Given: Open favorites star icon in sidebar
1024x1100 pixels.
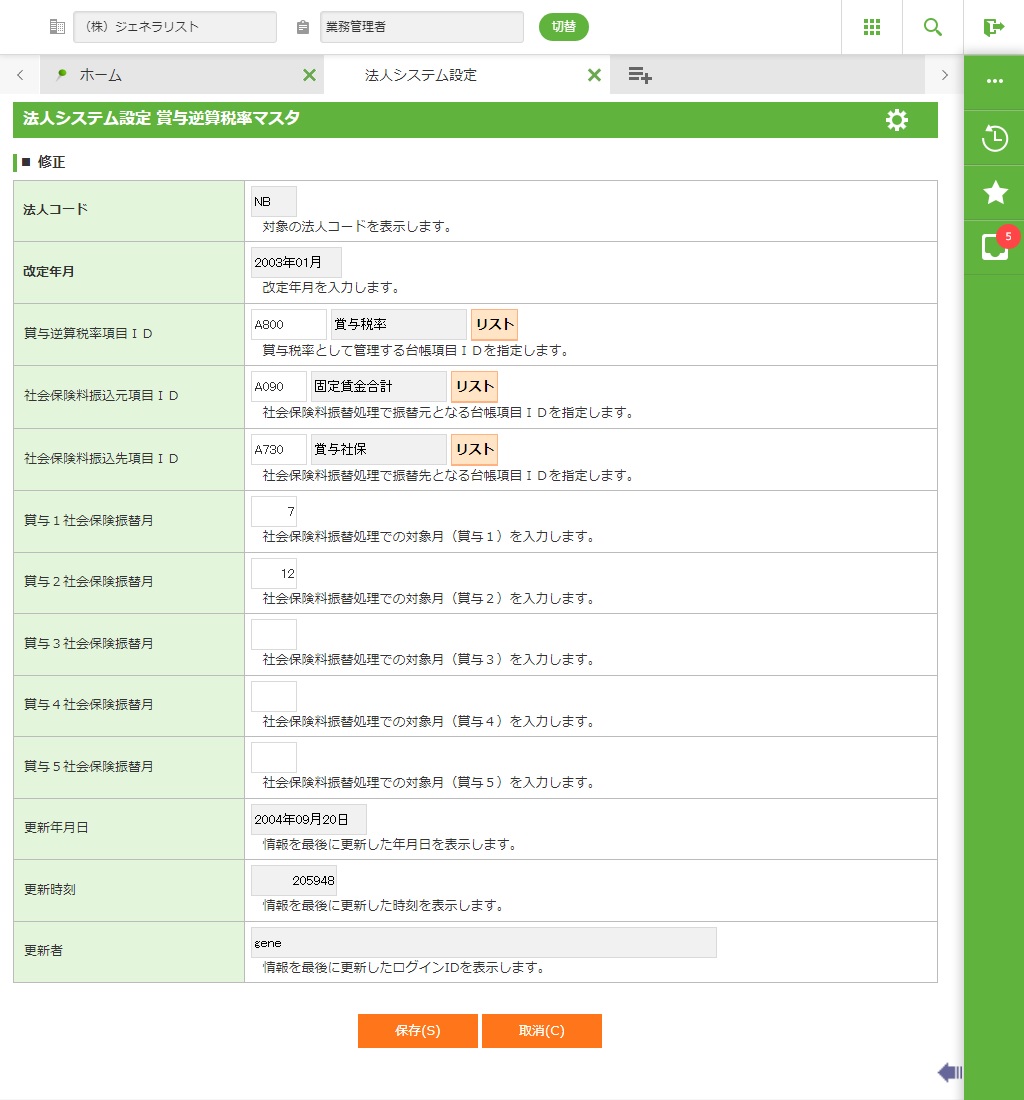Looking at the screenshot, I should (x=994, y=193).
